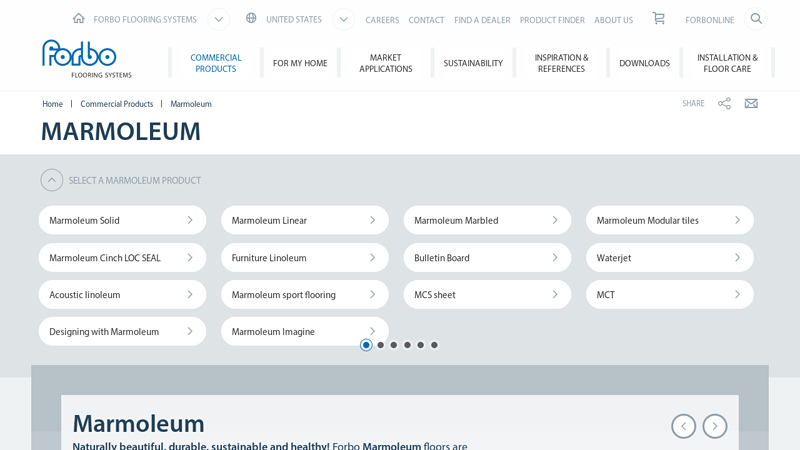The image size is (800, 450).
Task: Select the Marmoleum Modular tiles button
Action: 669,220
